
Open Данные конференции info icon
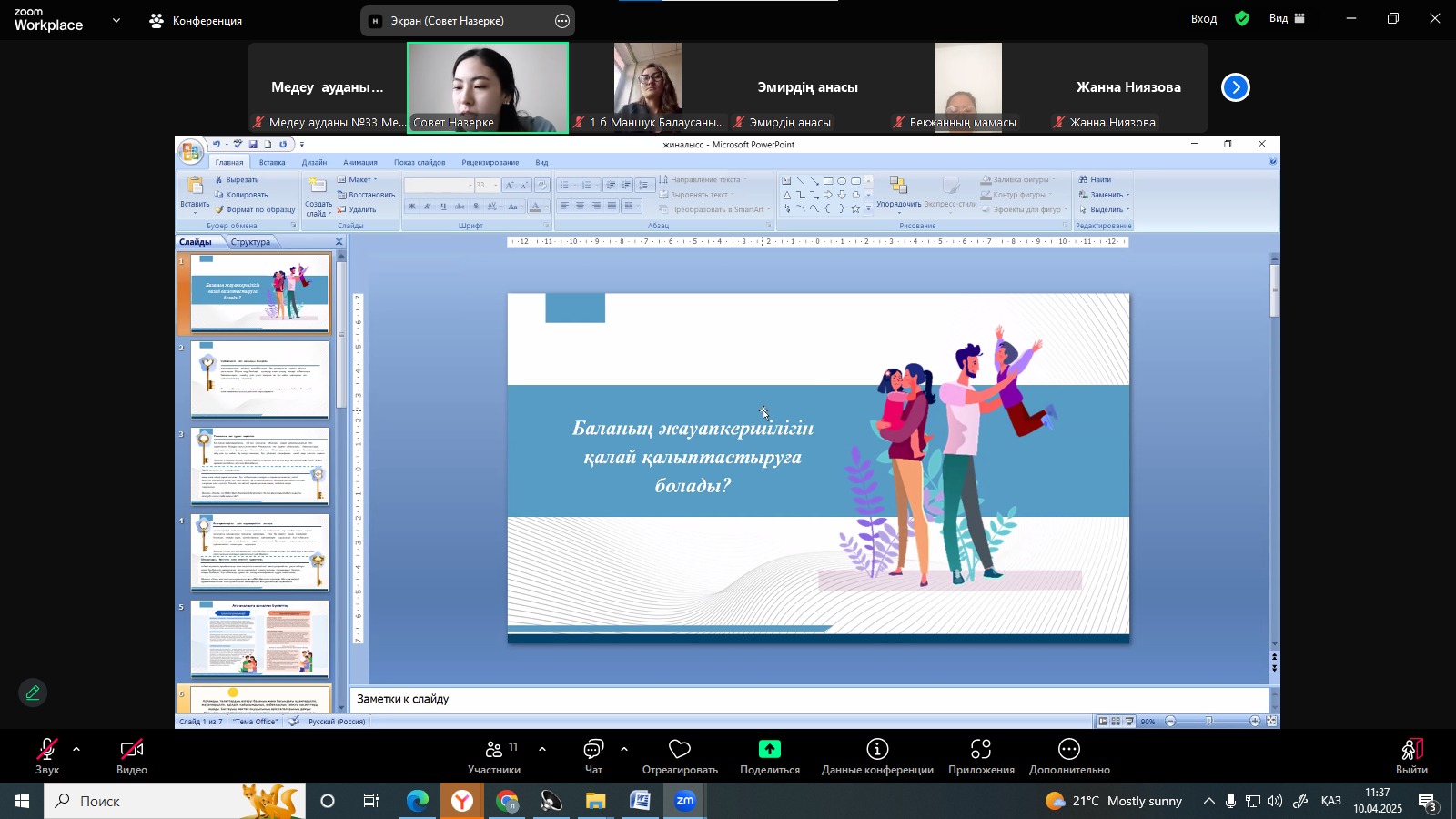pos(877,750)
